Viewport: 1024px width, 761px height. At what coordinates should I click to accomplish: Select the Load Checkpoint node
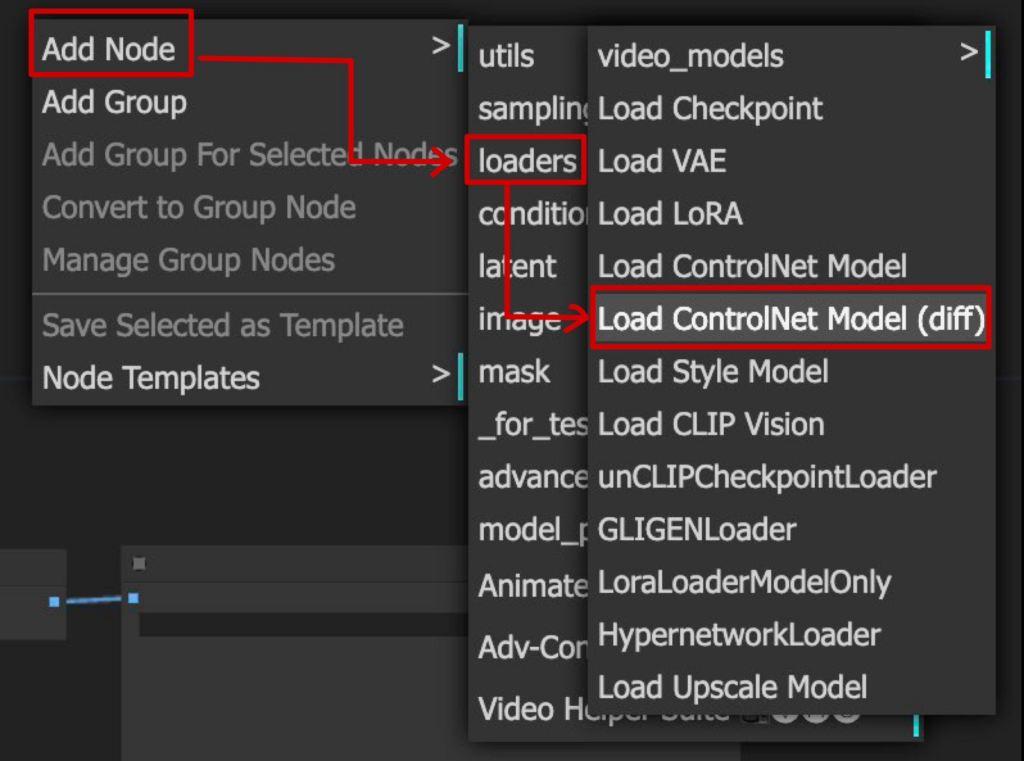(x=710, y=108)
